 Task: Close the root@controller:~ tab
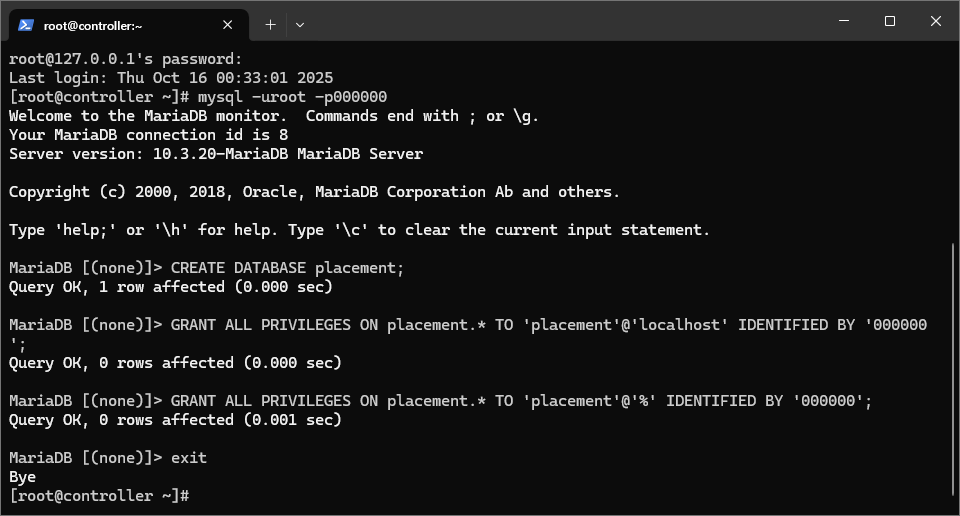tap(227, 25)
